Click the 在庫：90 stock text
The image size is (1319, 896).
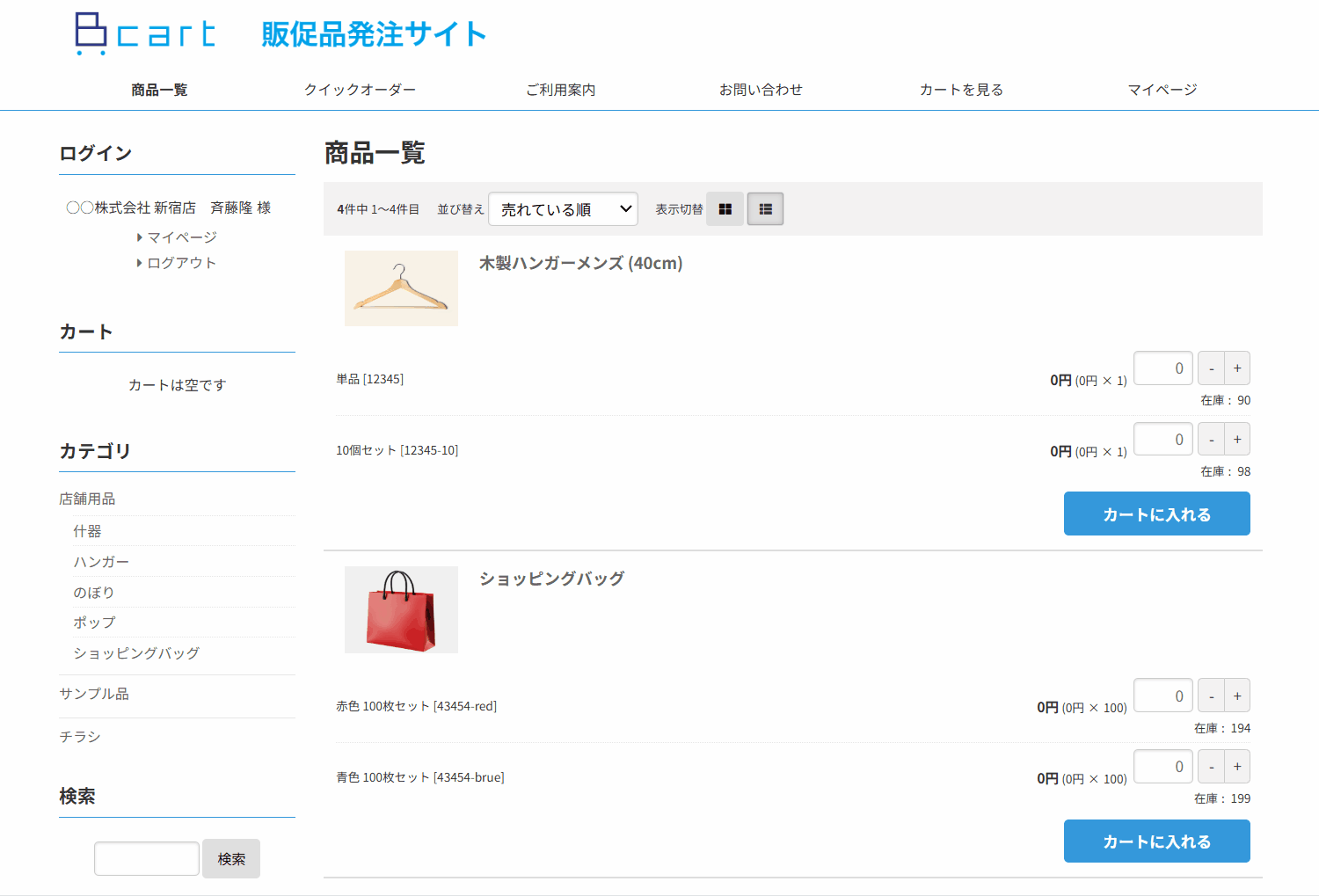[1226, 400]
